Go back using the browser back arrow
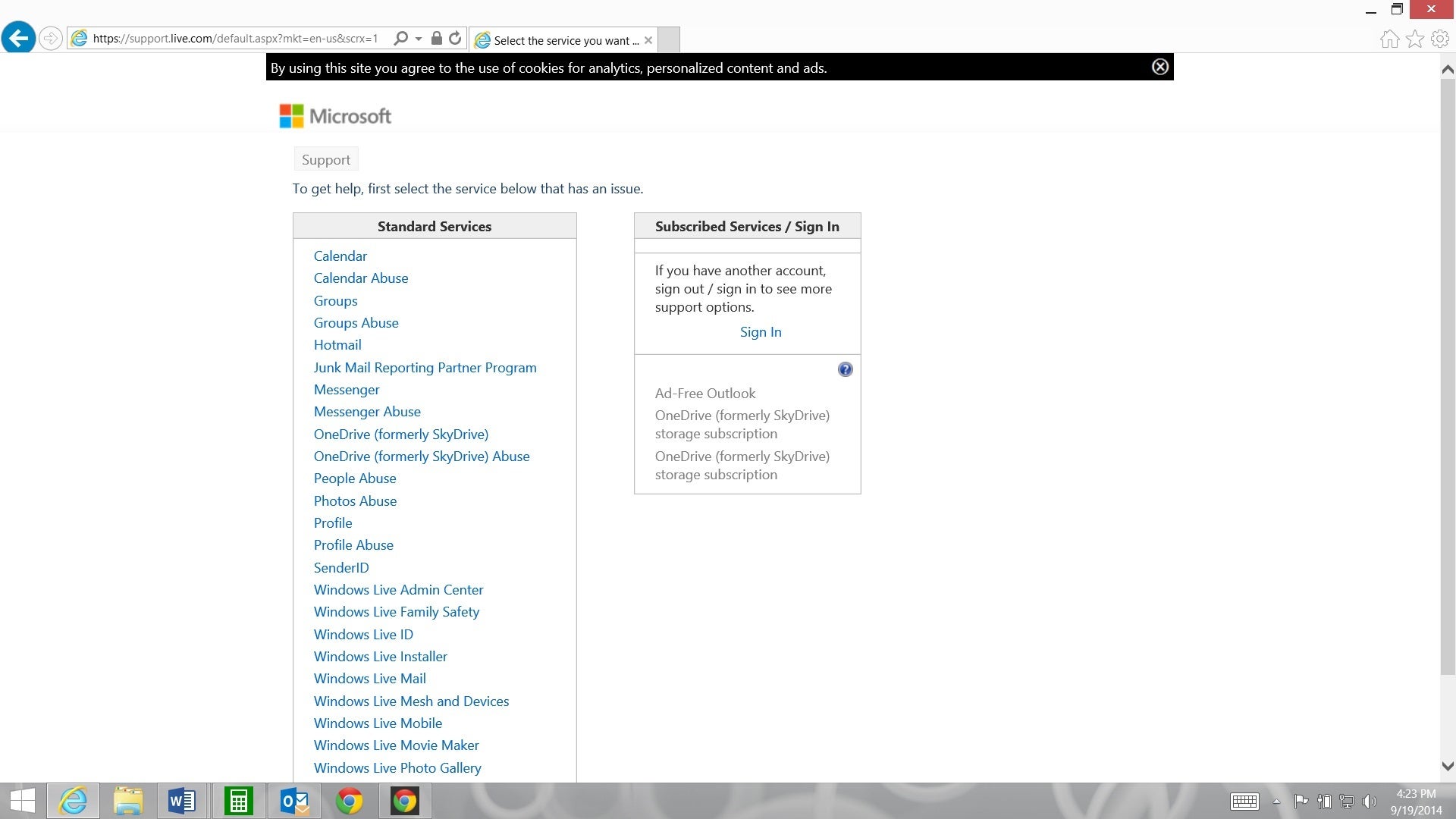Viewport: 1456px width, 819px height. (x=18, y=38)
